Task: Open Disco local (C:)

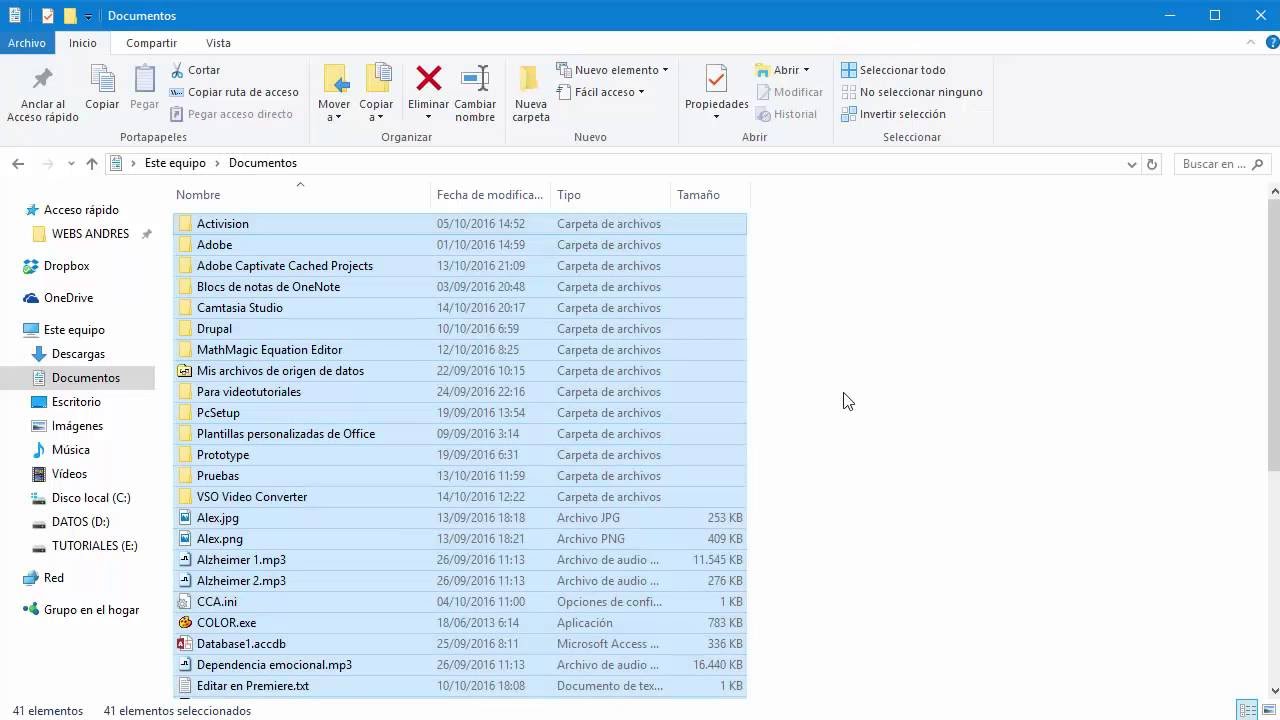Action: click(91, 498)
